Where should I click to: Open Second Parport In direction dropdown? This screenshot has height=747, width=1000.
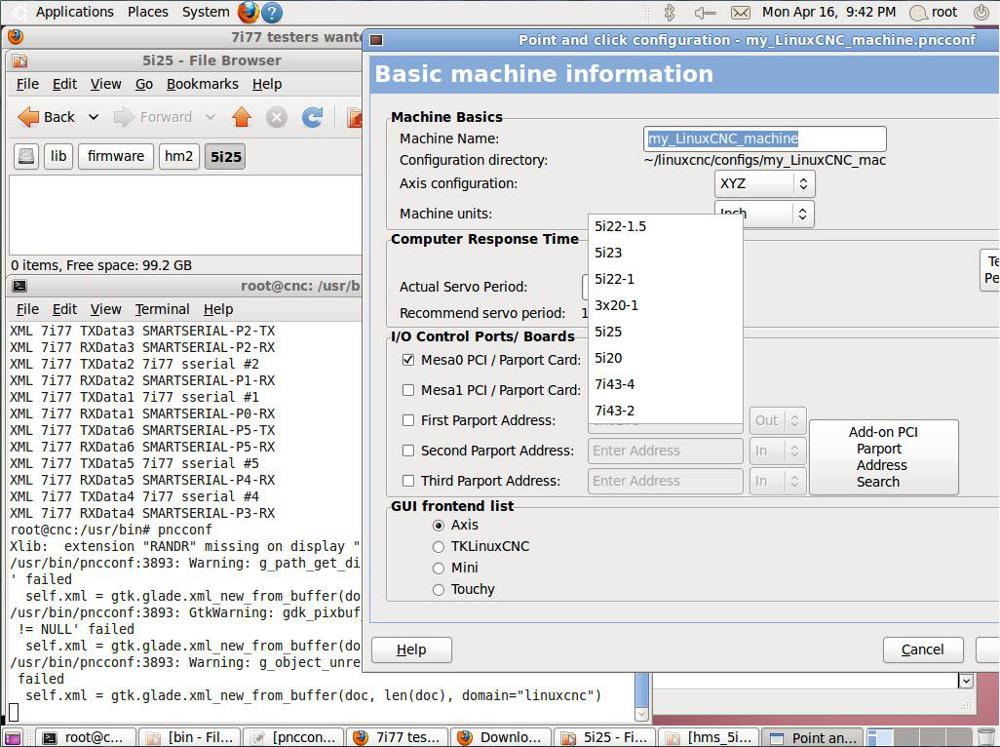point(777,451)
